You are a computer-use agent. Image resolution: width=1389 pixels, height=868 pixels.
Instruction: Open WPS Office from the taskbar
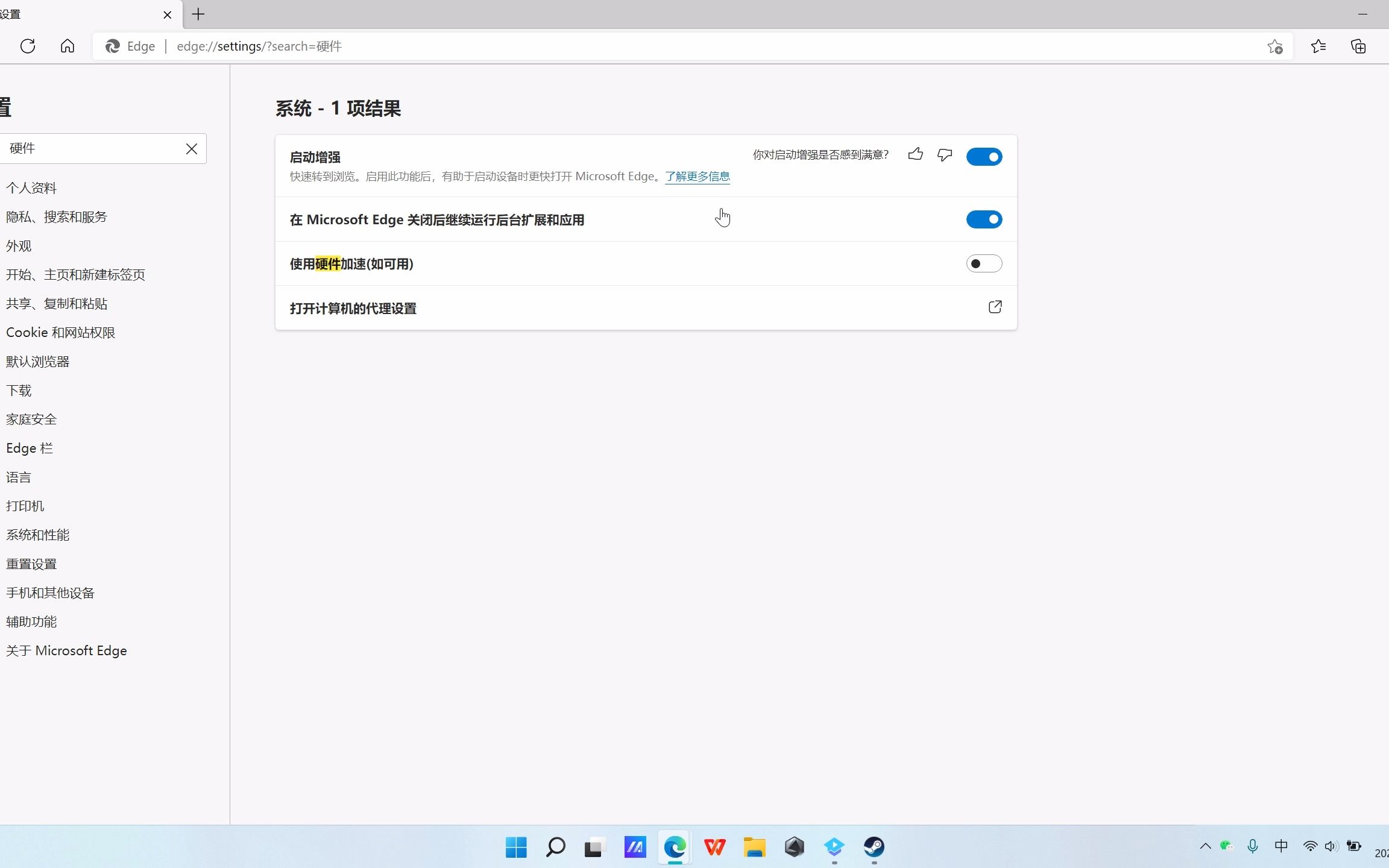click(x=715, y=848)
